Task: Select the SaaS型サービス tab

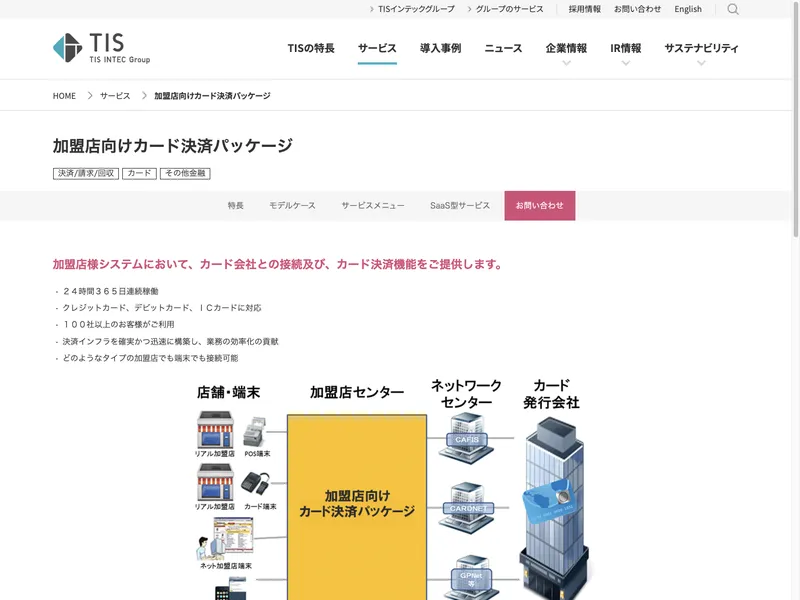Action: 460,205
